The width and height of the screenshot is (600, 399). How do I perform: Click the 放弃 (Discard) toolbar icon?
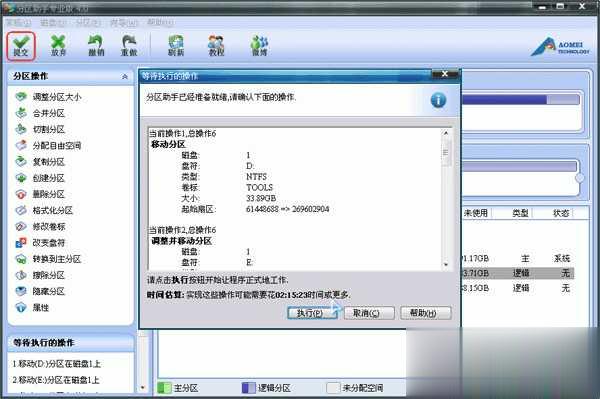58,46
